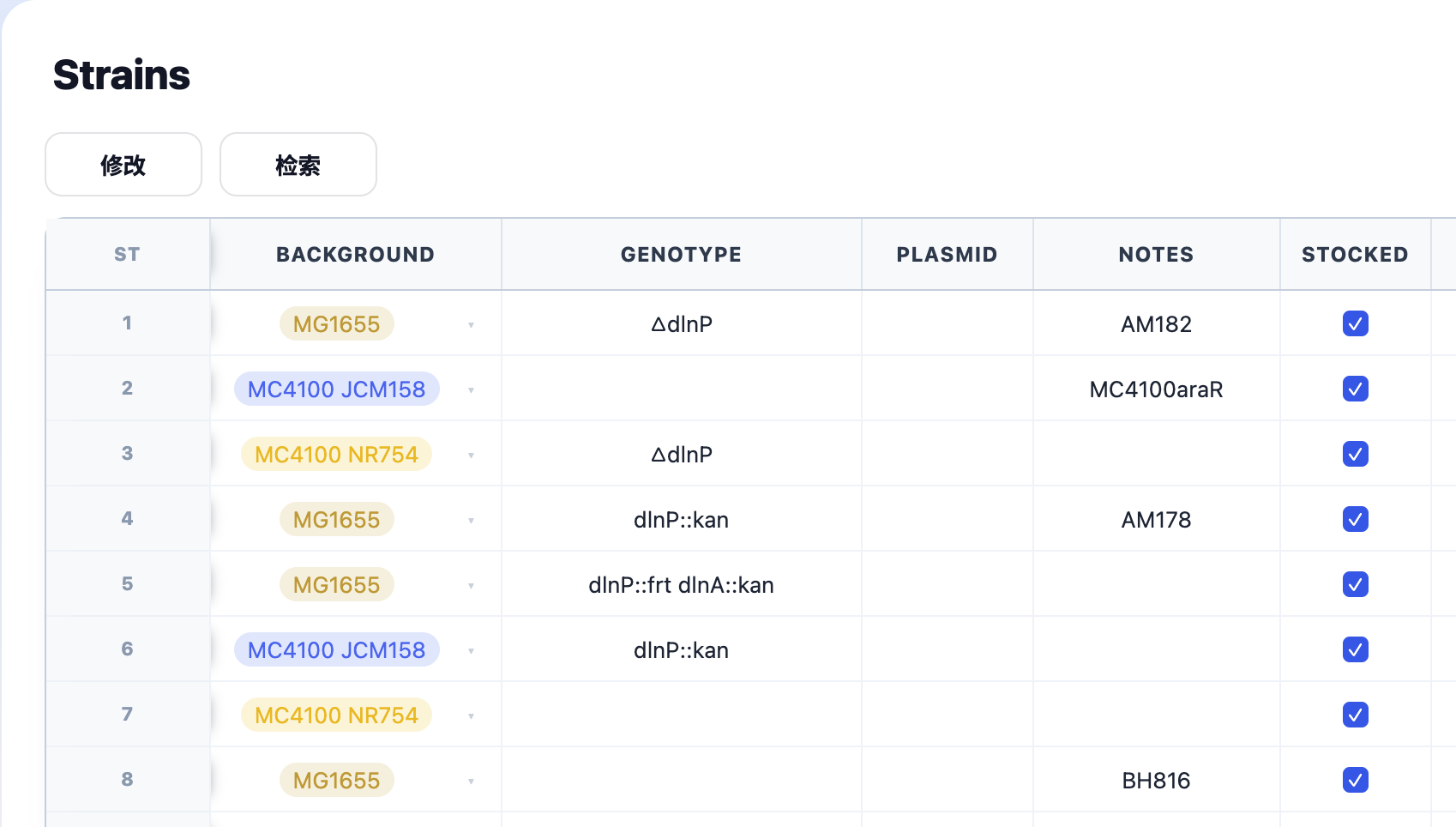
Task: Open background dropdown arrow in row 7
Action: tap(471, 716)
